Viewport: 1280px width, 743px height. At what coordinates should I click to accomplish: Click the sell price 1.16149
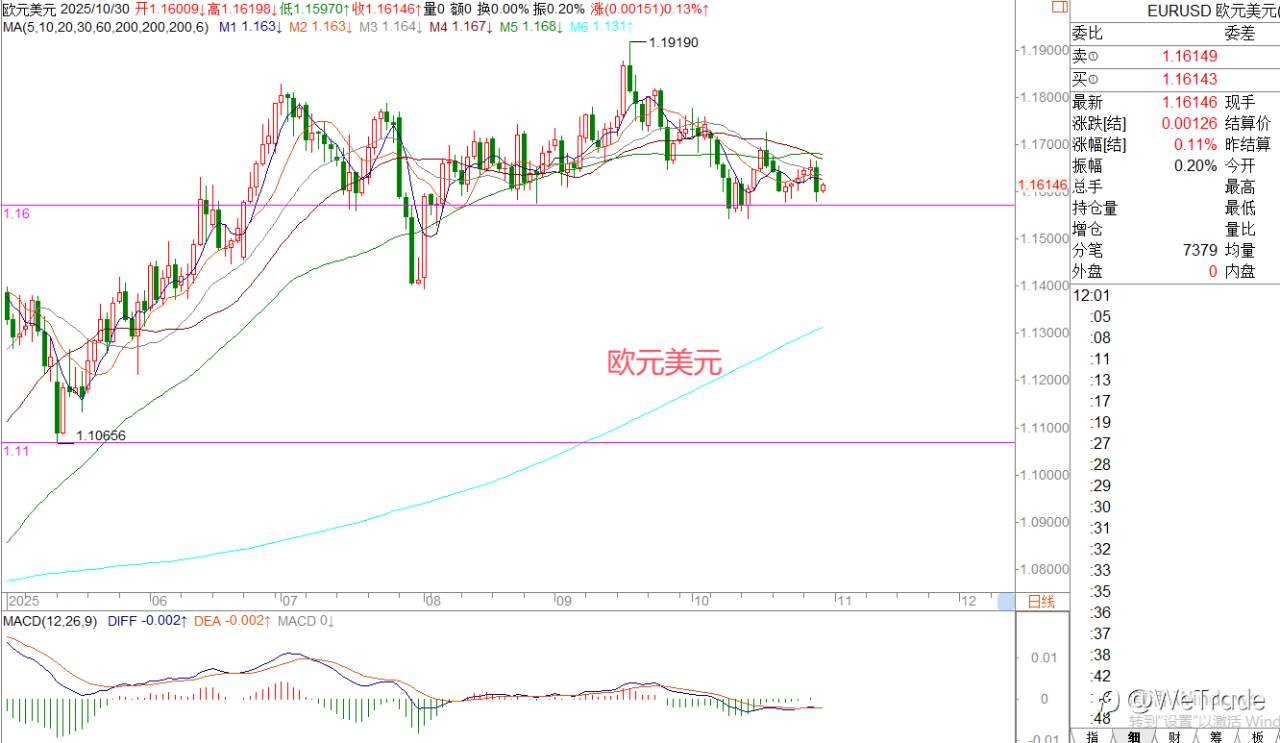(1189, 57)
